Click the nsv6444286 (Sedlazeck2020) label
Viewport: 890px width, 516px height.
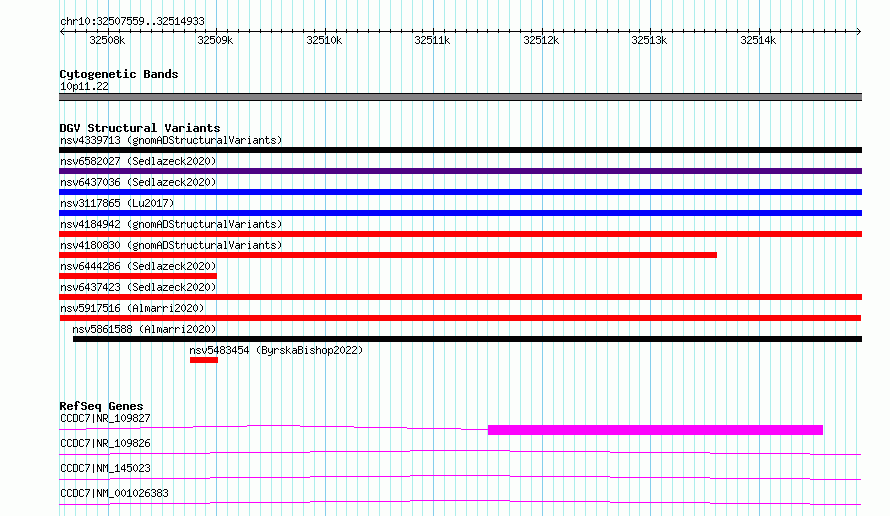(x=138, y=266)
